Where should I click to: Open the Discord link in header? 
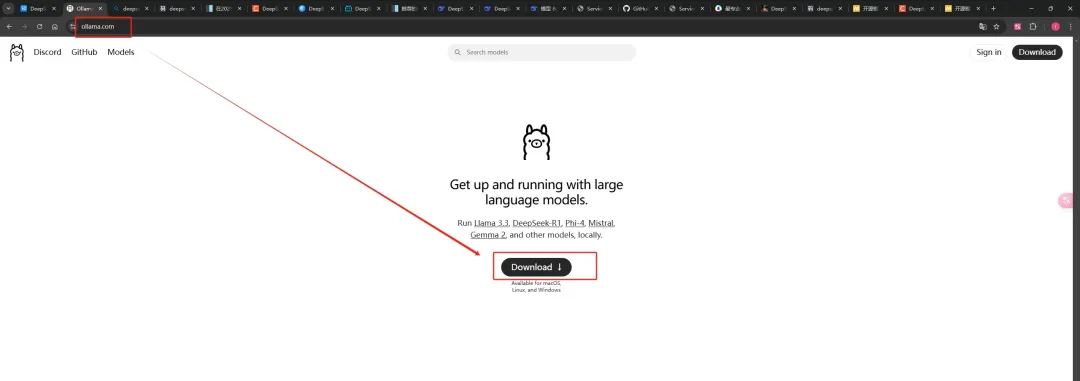48,52
